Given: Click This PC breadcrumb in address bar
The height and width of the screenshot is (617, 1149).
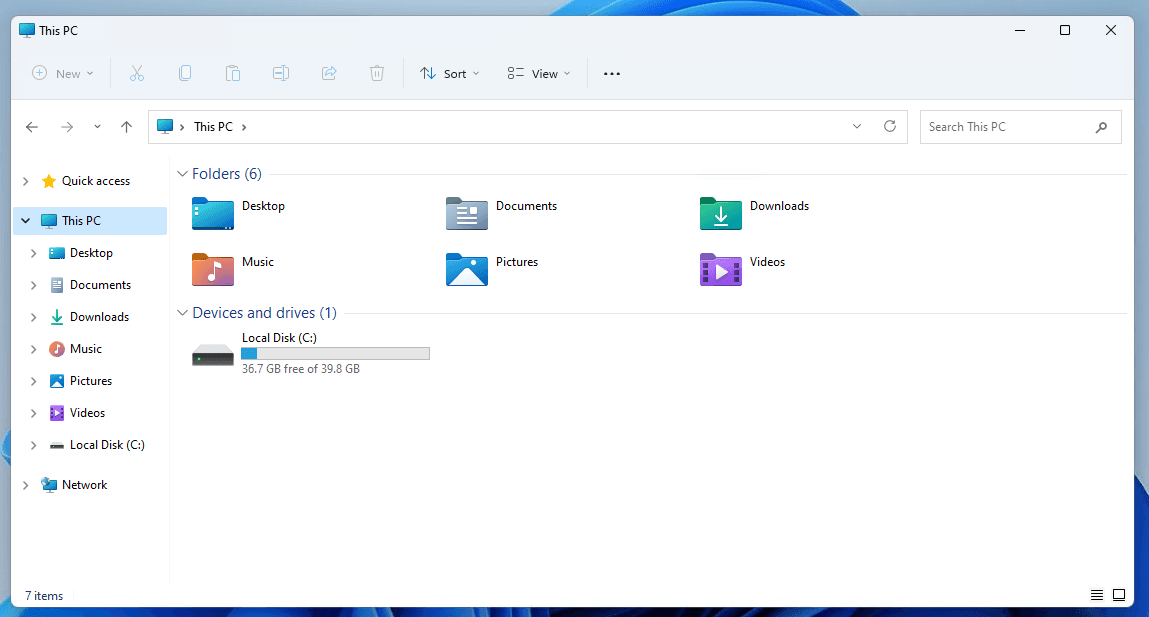Looking at the screenshot, I should pyautogui.click(x=213, y=127).
